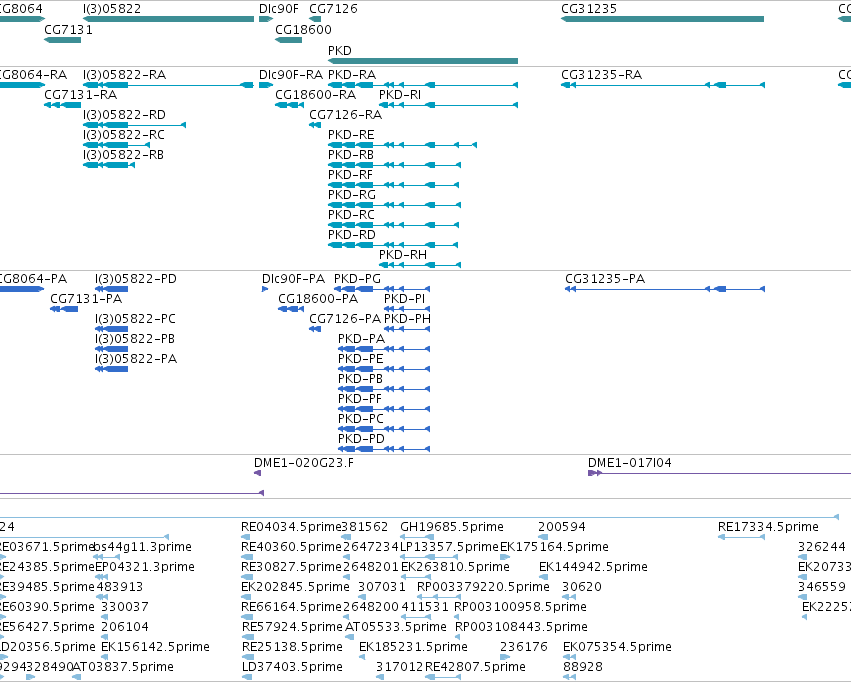Click the l(3)05822-PC protein label
Screen dimensions: 851x682
(x=136, y=318)
